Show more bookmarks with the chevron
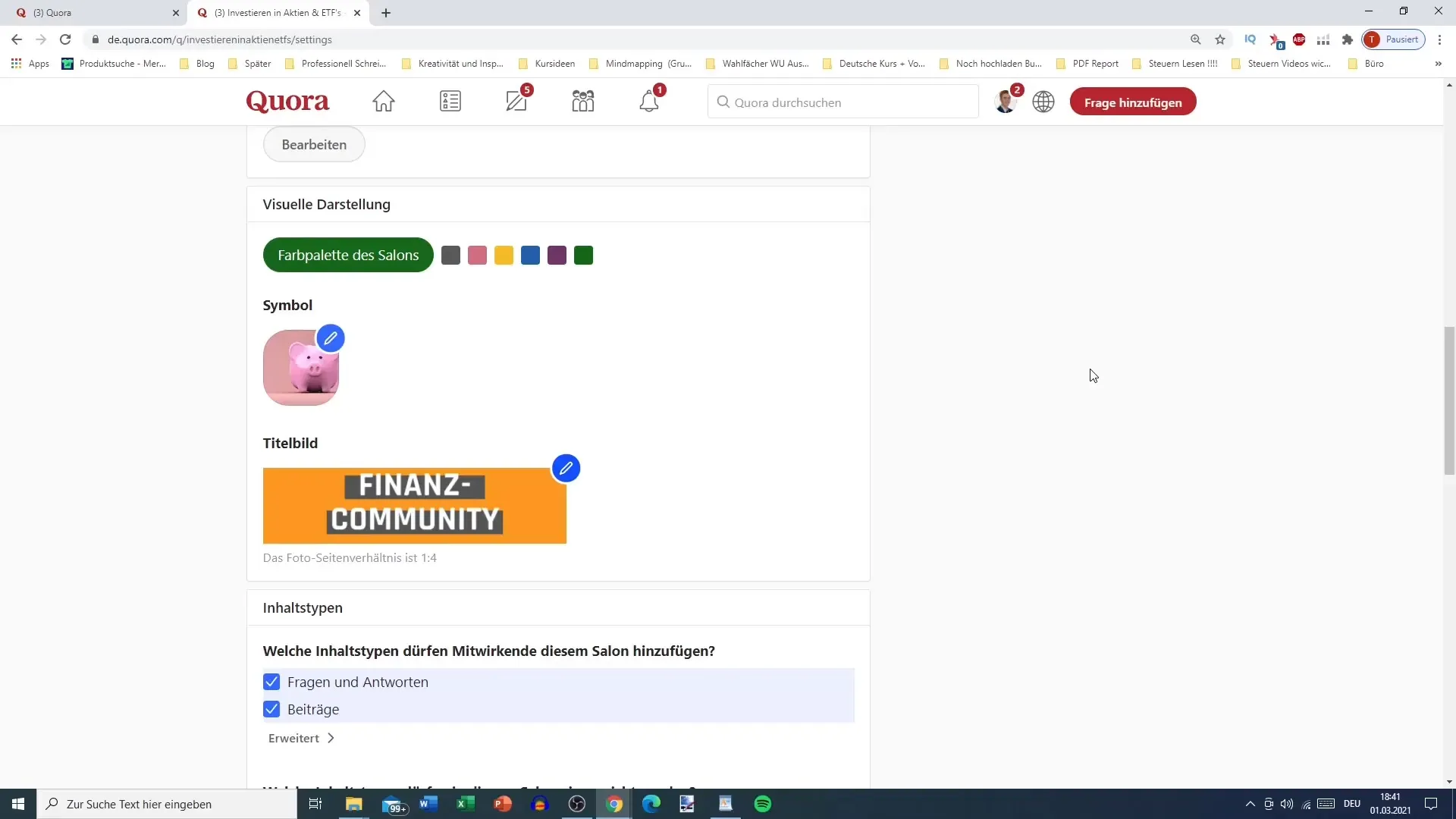 coord(1439,64)
